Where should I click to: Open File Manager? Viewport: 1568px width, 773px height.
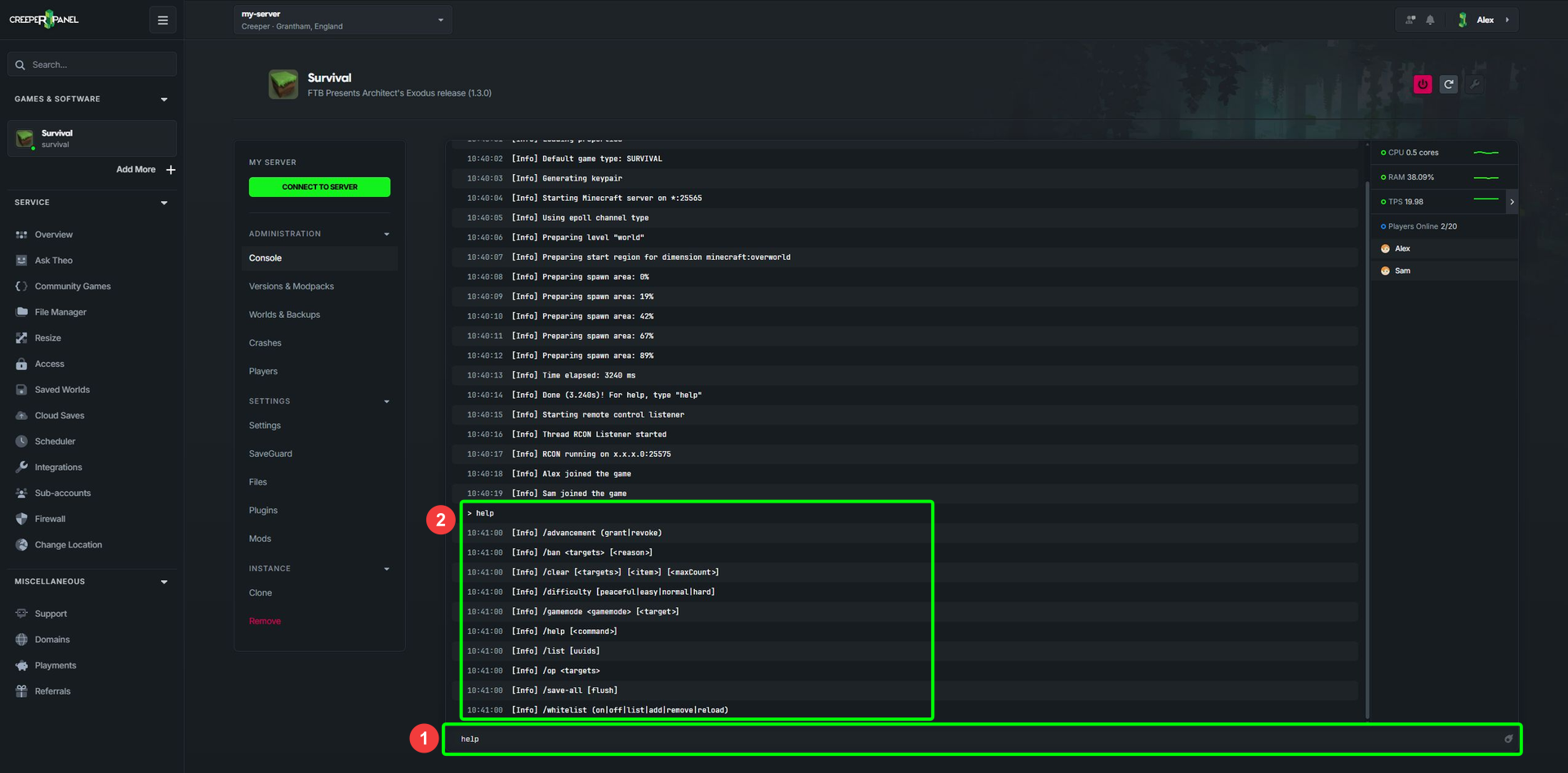coord(60,312)
